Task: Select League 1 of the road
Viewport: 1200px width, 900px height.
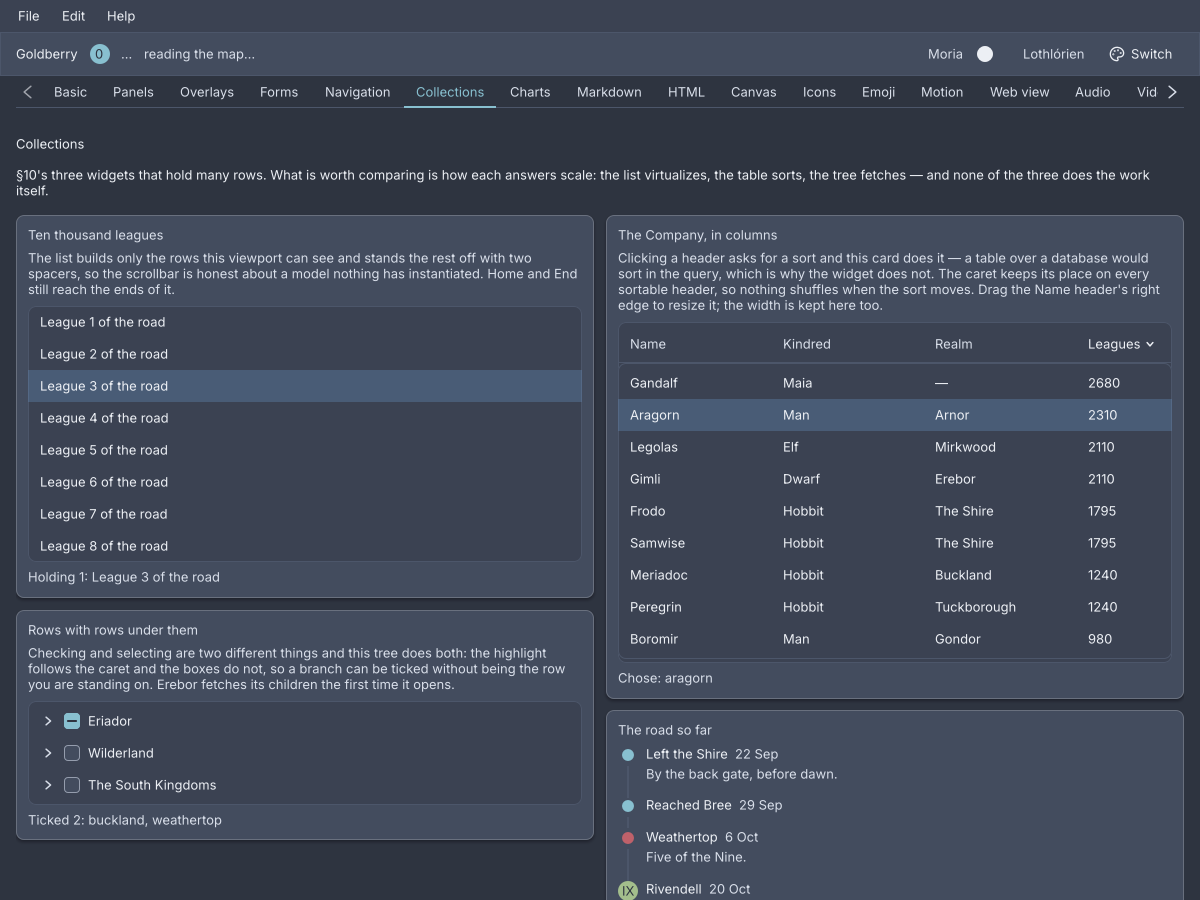Action: coord(305,322)
